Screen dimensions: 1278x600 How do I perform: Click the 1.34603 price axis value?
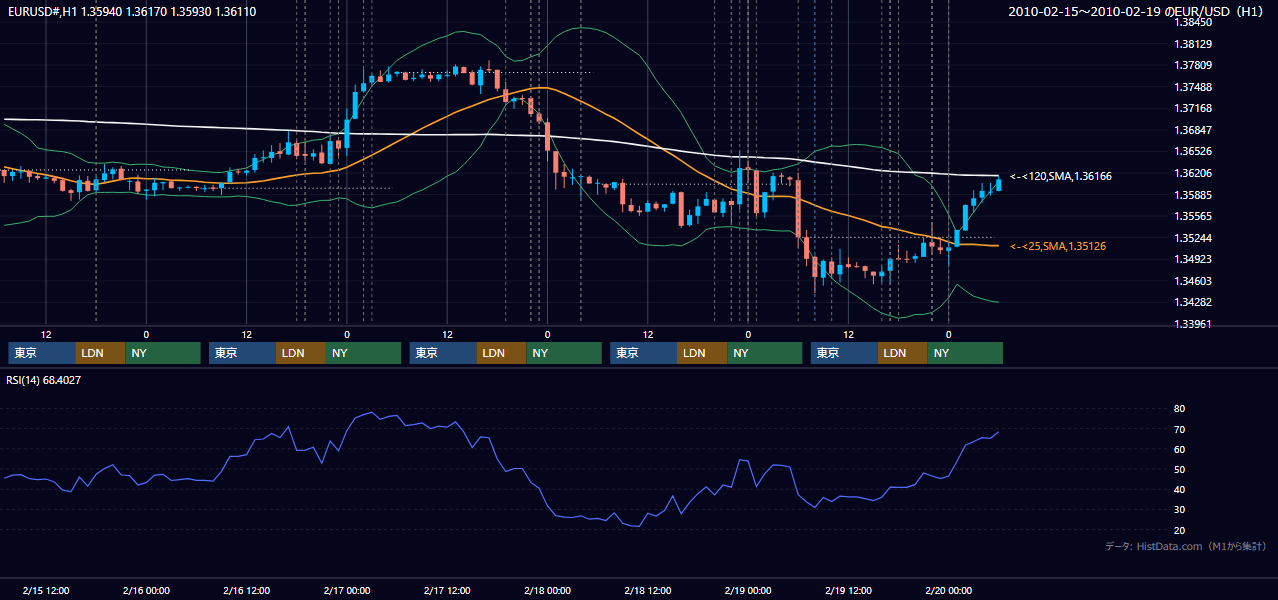point(1193,281)
